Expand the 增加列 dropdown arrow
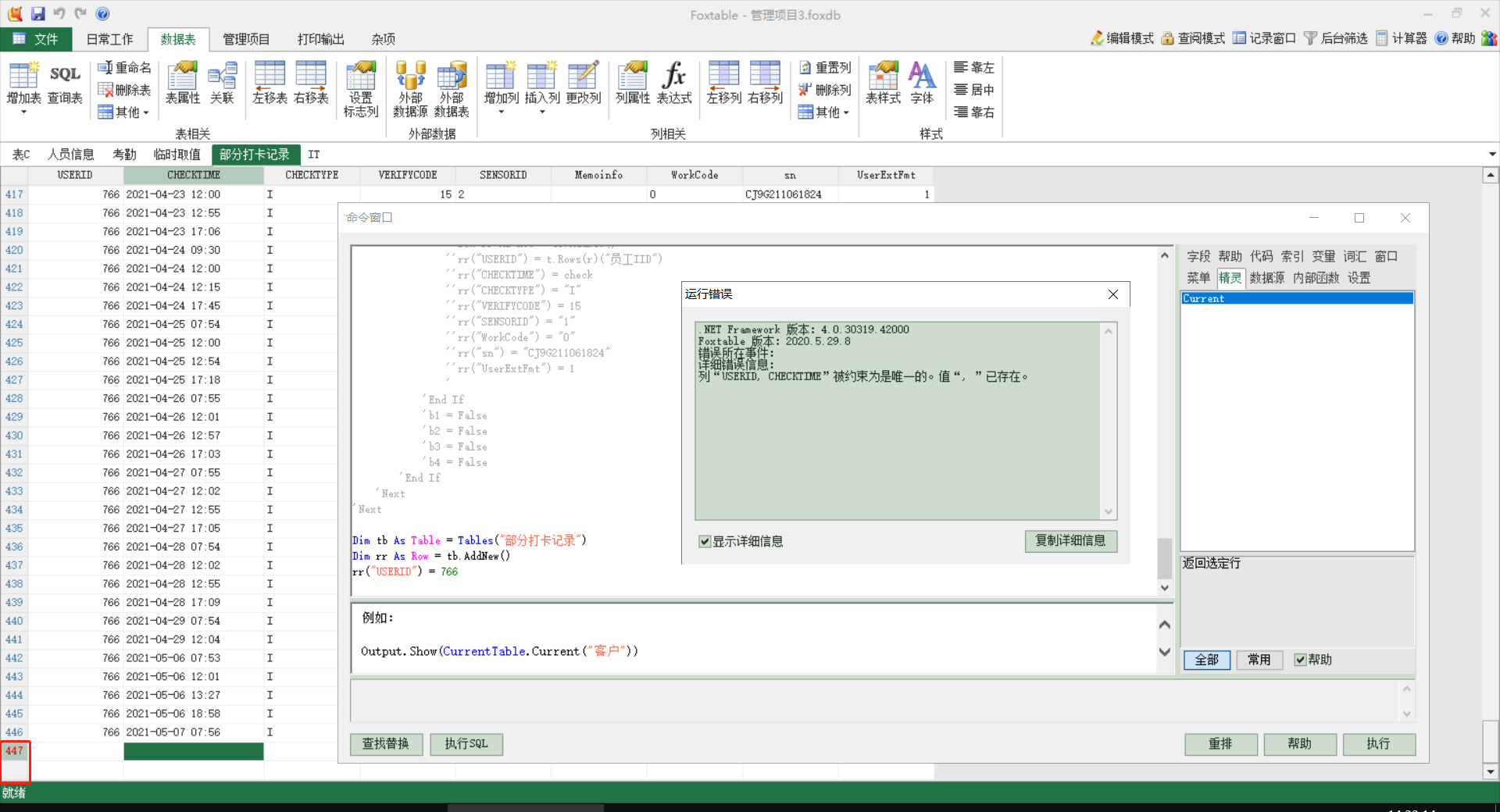1500x812 pixels. 501,112
